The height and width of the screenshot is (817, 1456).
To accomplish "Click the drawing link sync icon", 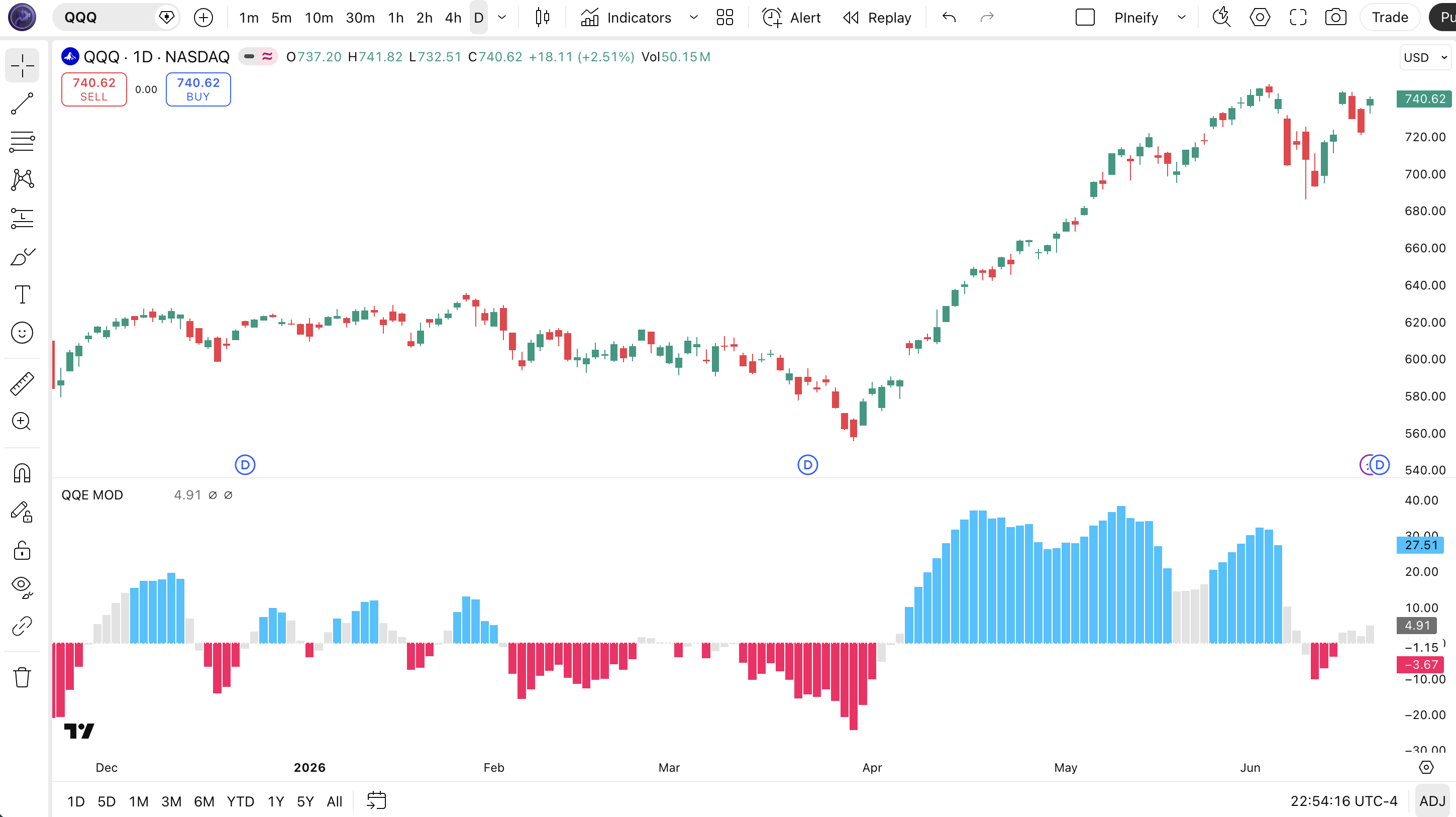I will point(22,627).
